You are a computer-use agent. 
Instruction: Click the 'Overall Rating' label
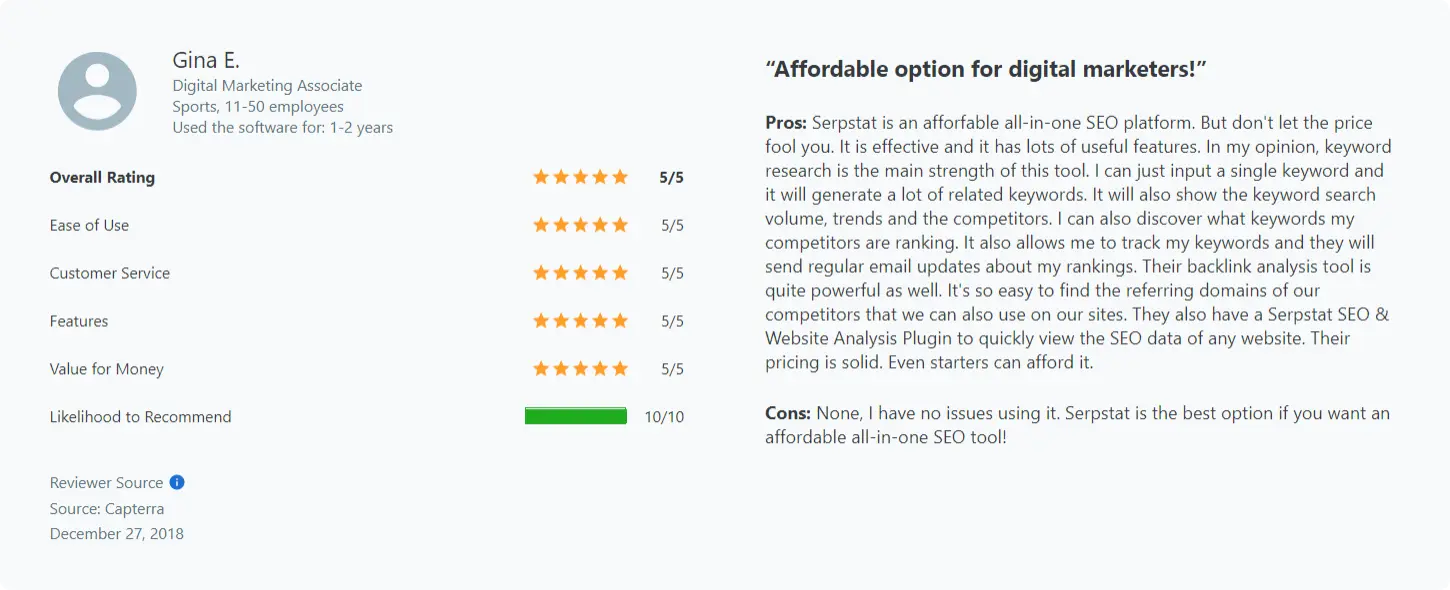point(102,177)
